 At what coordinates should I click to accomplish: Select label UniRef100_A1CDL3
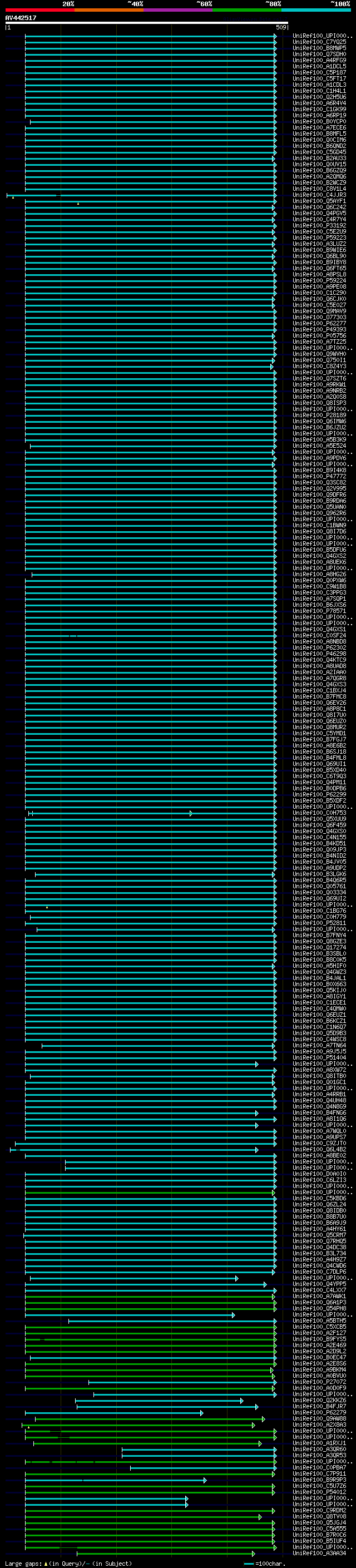[319, 85]
